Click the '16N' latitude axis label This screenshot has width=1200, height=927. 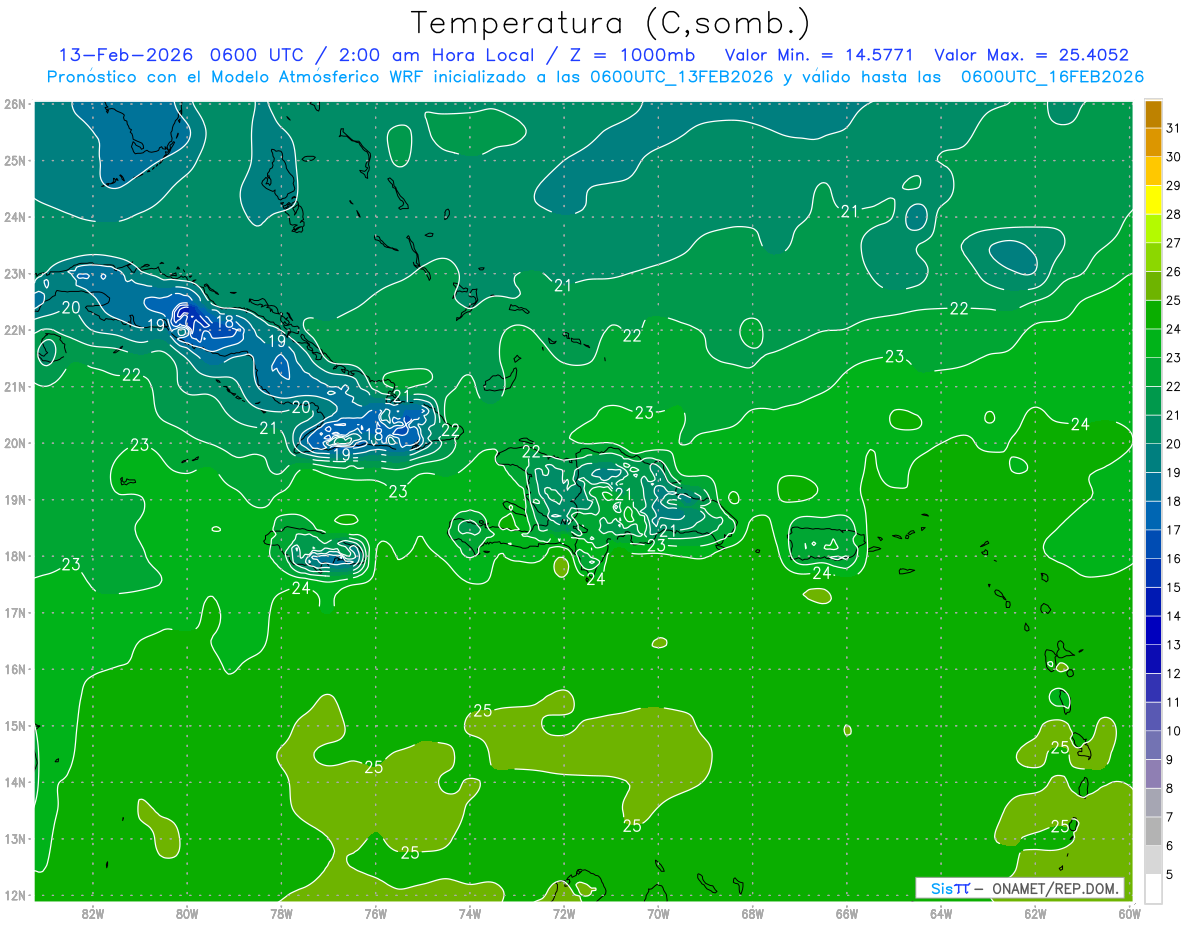tap(14, 669)
